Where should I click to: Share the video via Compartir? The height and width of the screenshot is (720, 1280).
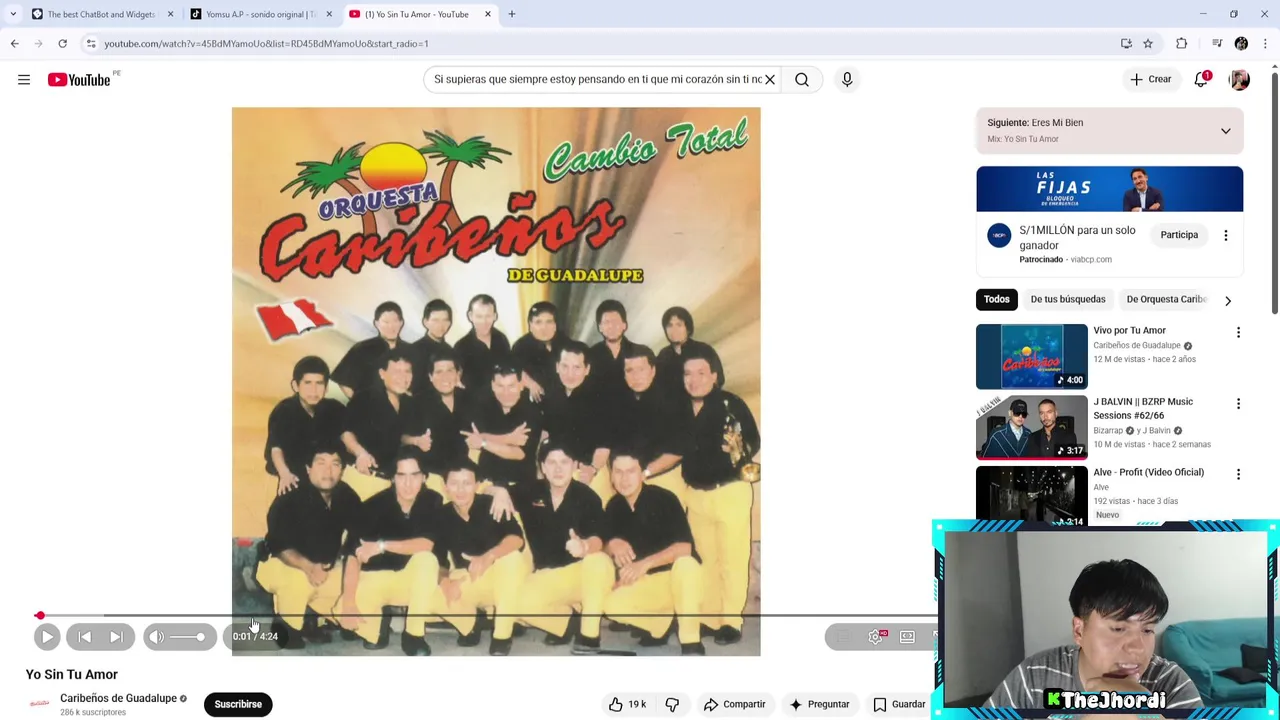(735, 704)
